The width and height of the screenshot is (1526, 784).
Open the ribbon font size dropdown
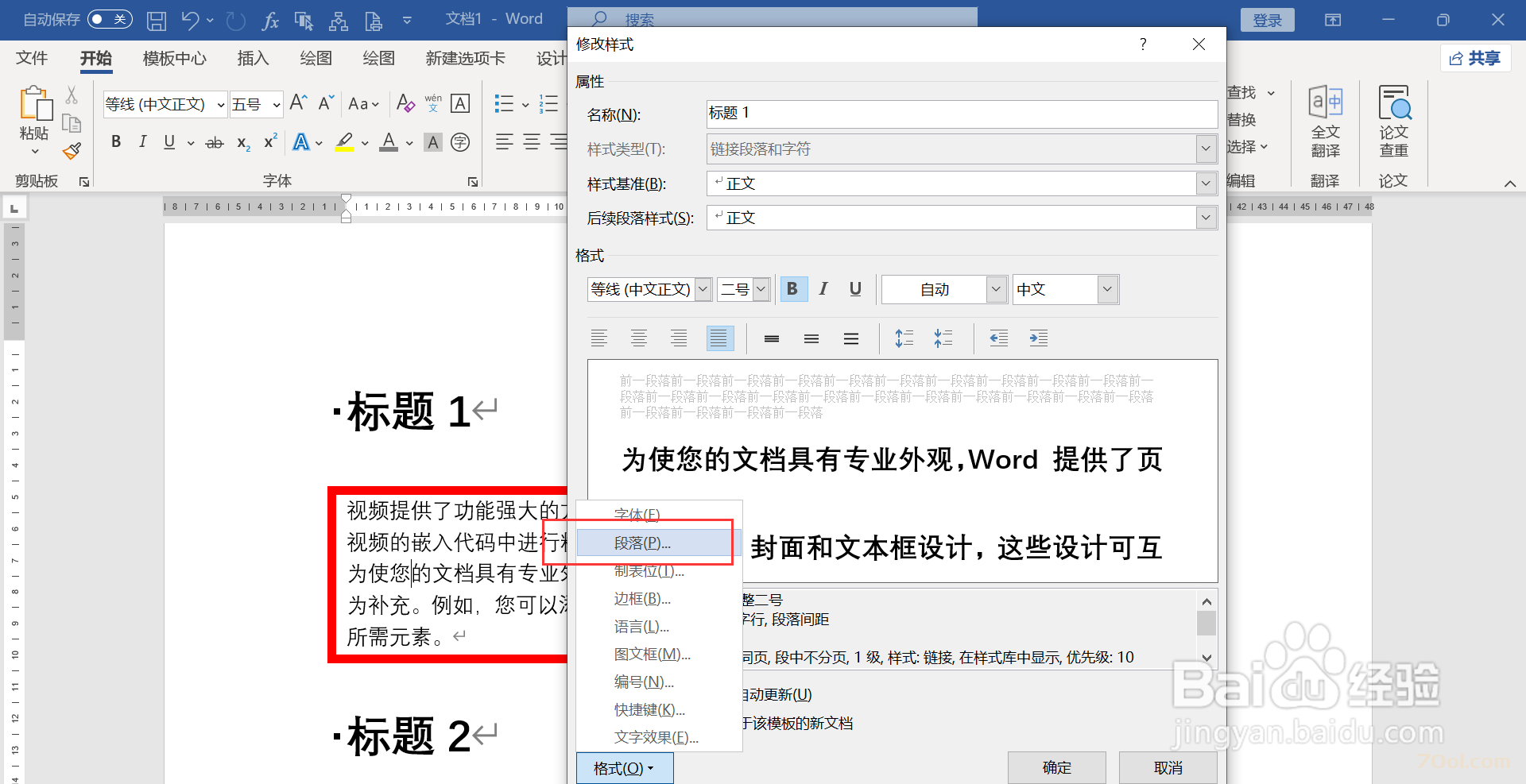coord(276,105)
